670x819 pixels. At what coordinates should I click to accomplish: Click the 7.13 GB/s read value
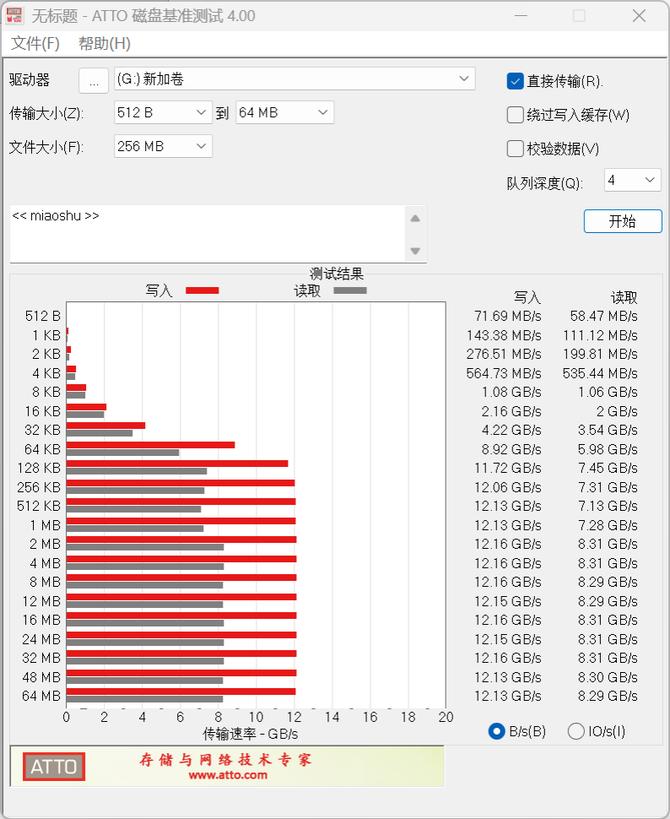tap(608, 506)
